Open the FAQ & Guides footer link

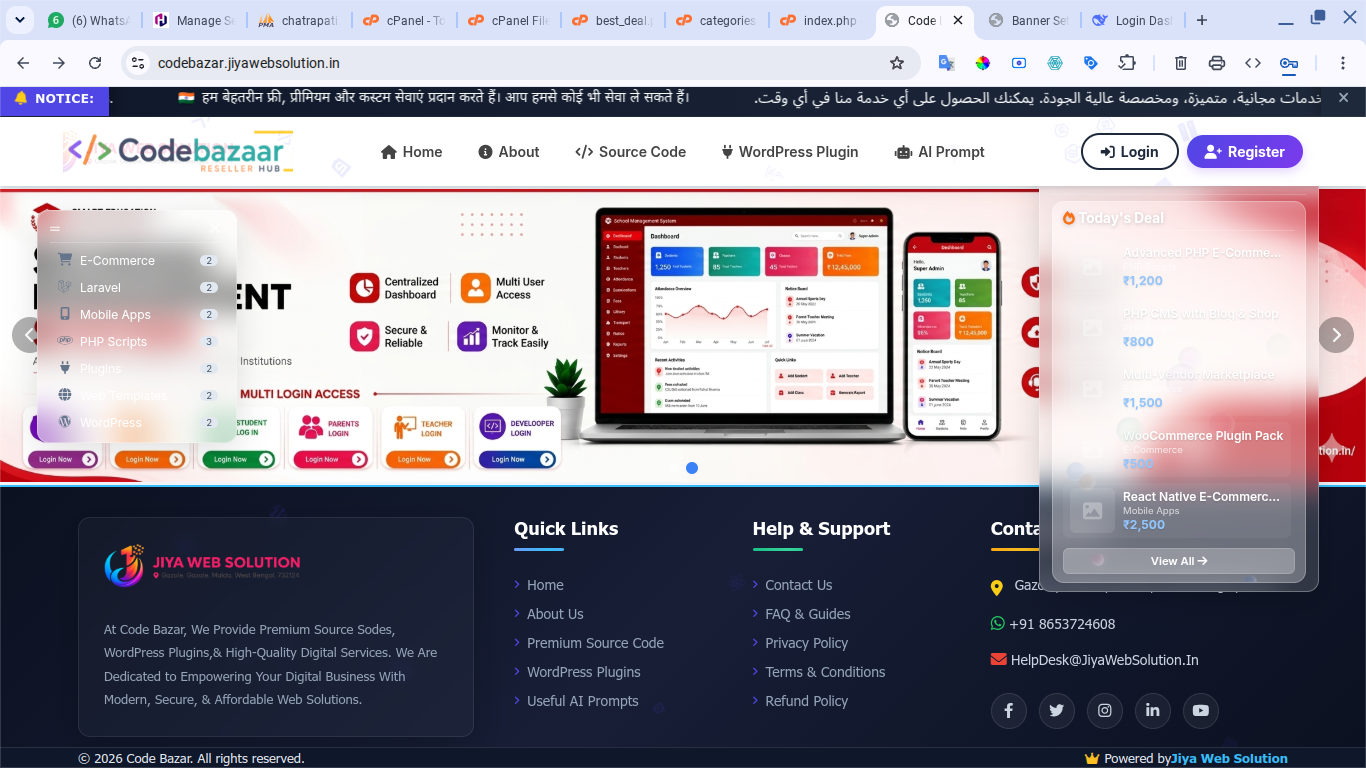pyautogui.click(x=808, y=614)
